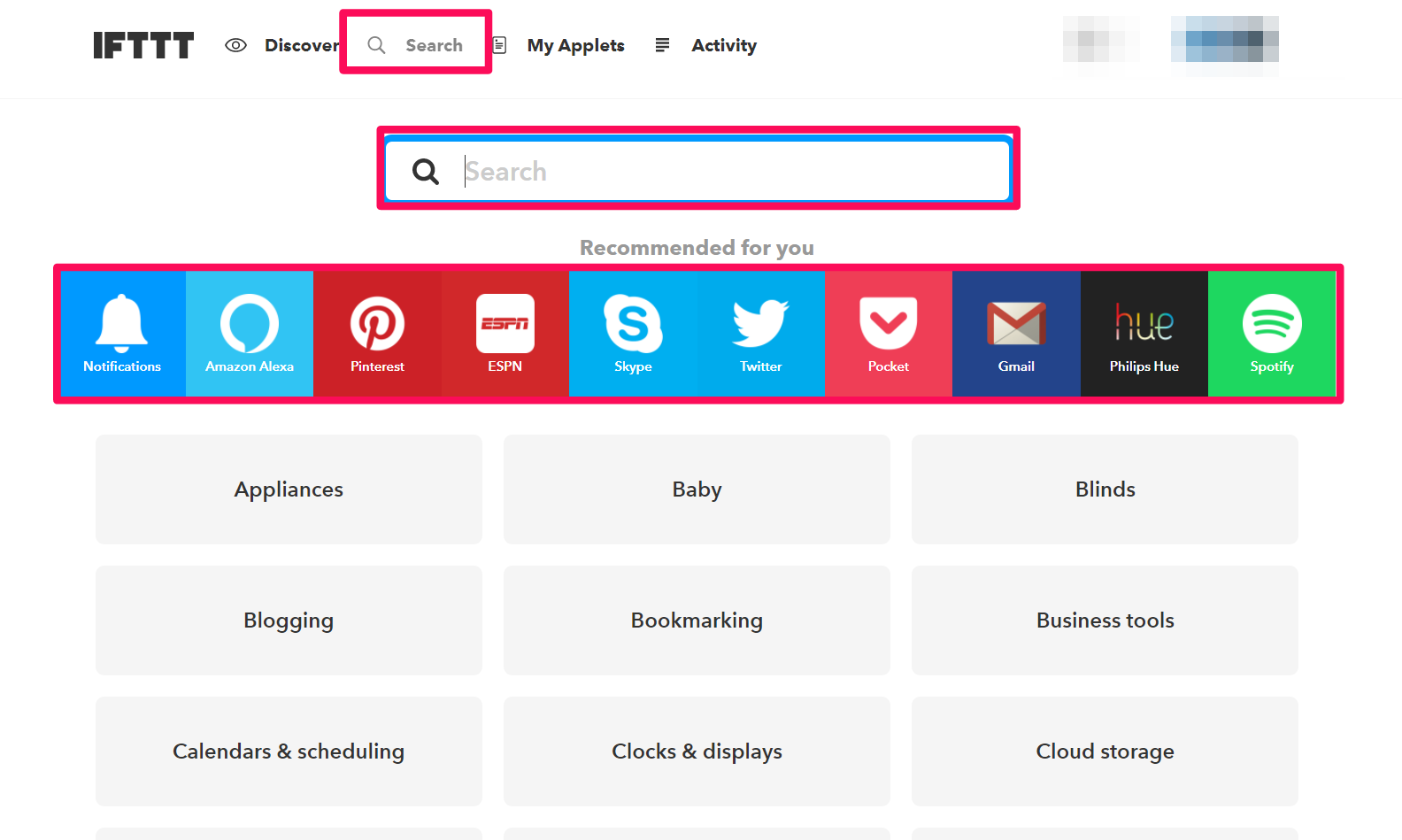Browse the Business tools category
Viewport: 1402px width, 840px height.
click(x=1105, y=620)
